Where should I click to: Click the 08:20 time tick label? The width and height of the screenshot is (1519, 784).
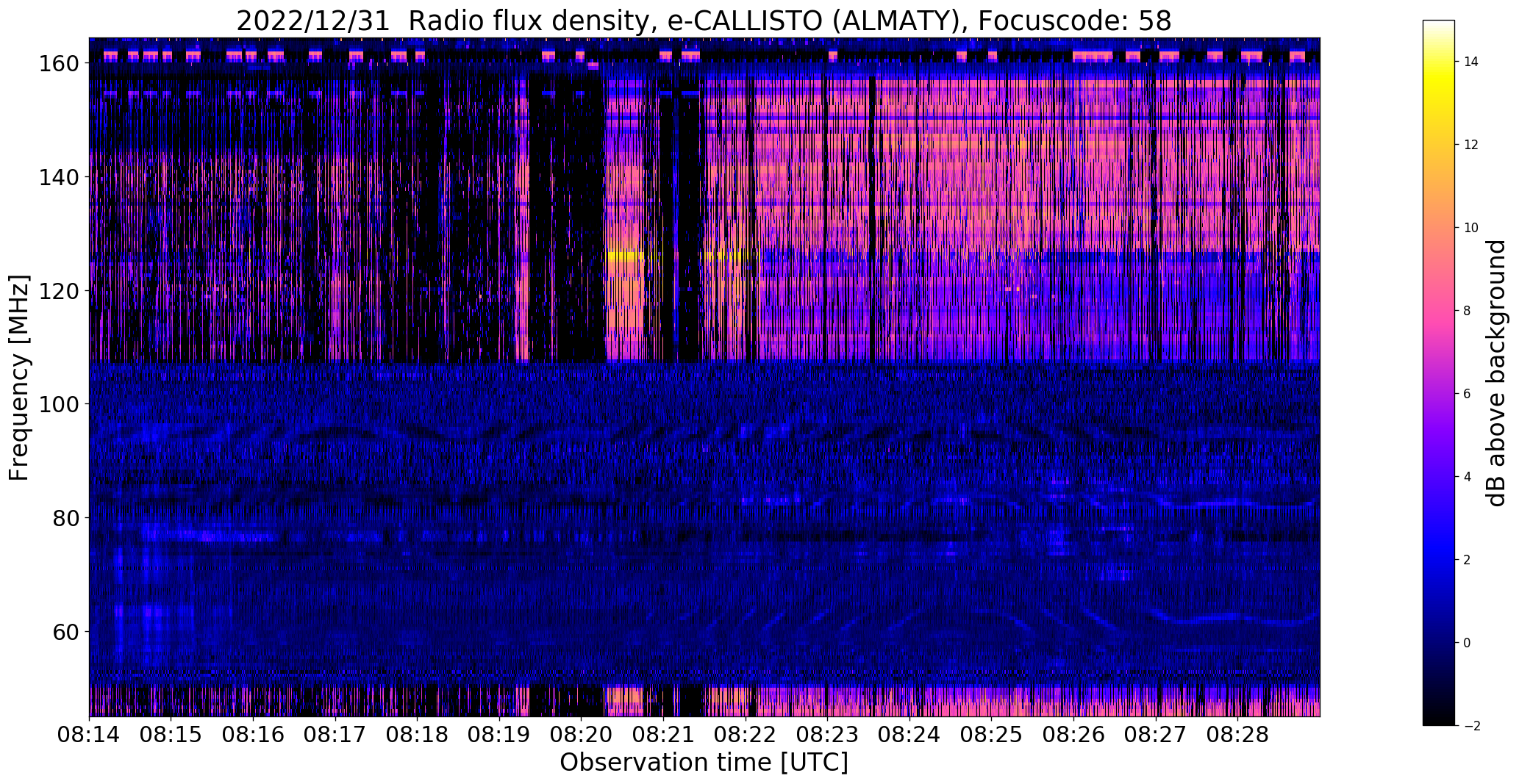coord(581,734)
